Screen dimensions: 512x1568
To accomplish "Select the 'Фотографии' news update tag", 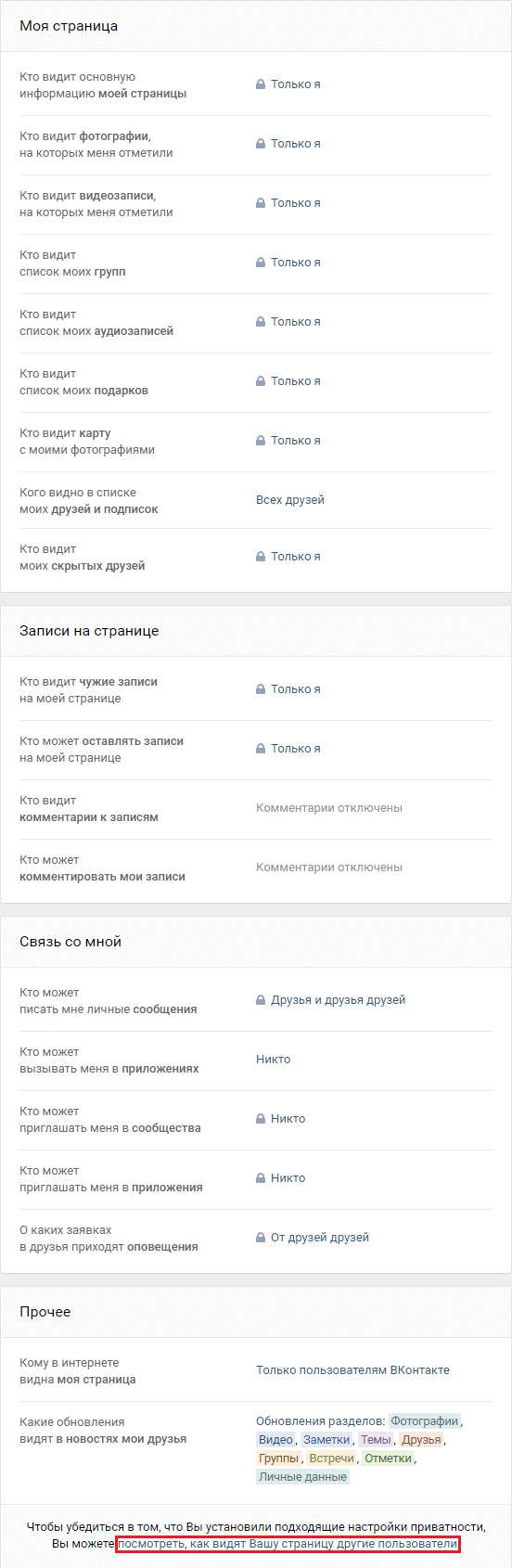I will pos(424,1421).
